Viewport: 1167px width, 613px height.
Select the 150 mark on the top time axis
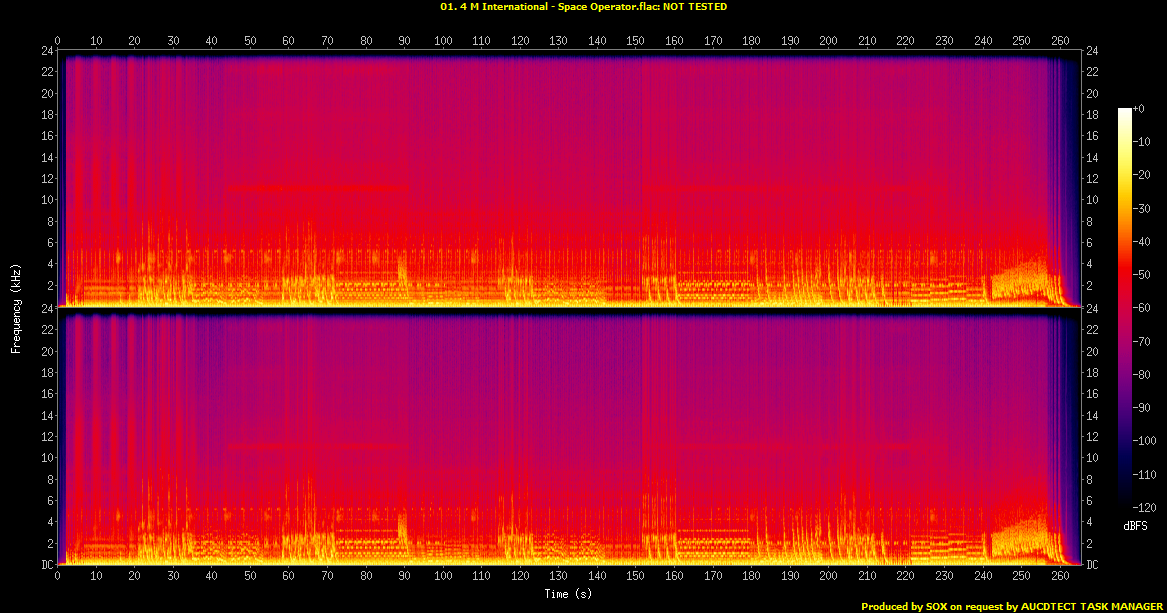[635, 41]
